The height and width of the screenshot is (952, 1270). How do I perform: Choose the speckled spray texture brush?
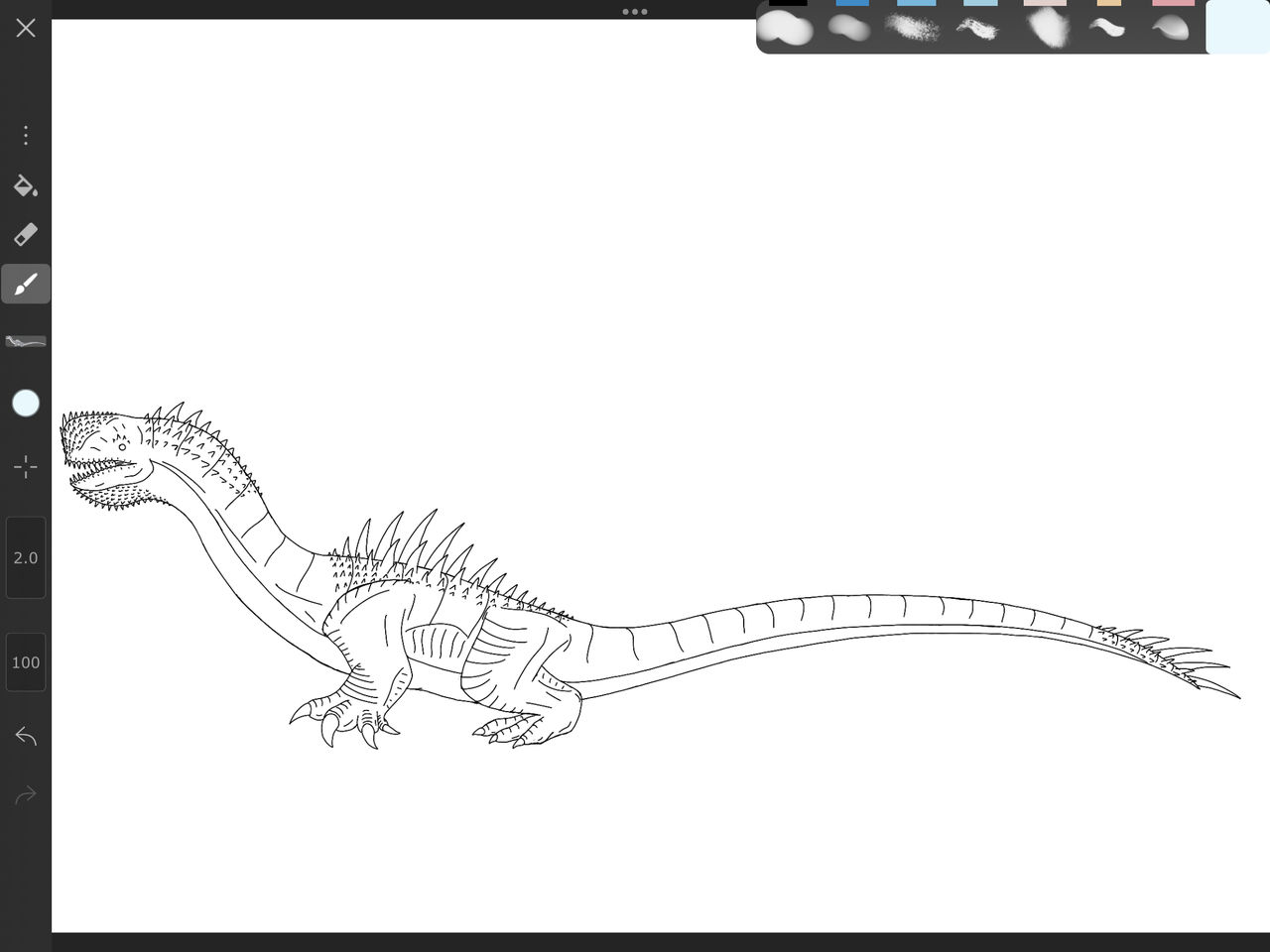click(x=913, y=28)
